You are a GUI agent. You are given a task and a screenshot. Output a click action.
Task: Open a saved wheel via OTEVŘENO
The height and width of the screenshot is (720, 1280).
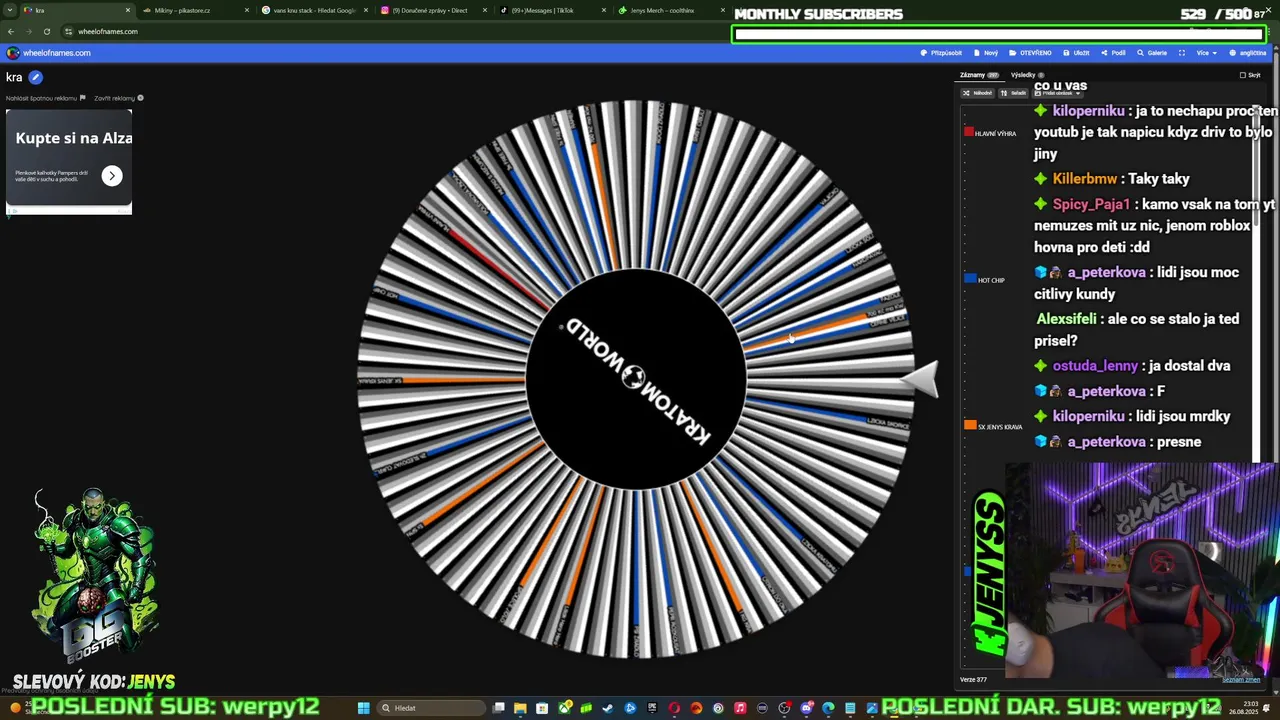tap(1030, 53)
